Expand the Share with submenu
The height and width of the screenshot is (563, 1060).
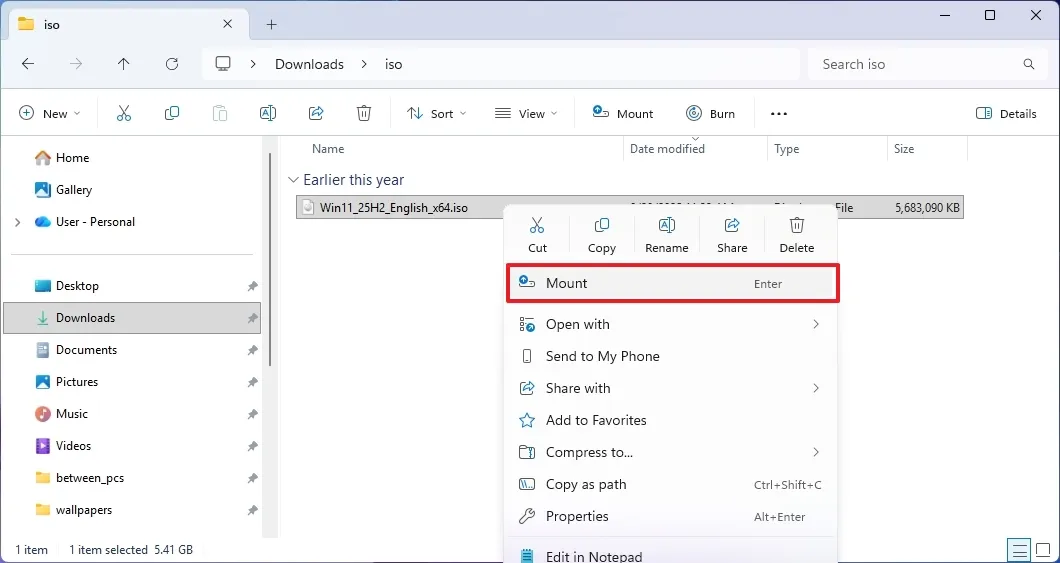point(816,388)
